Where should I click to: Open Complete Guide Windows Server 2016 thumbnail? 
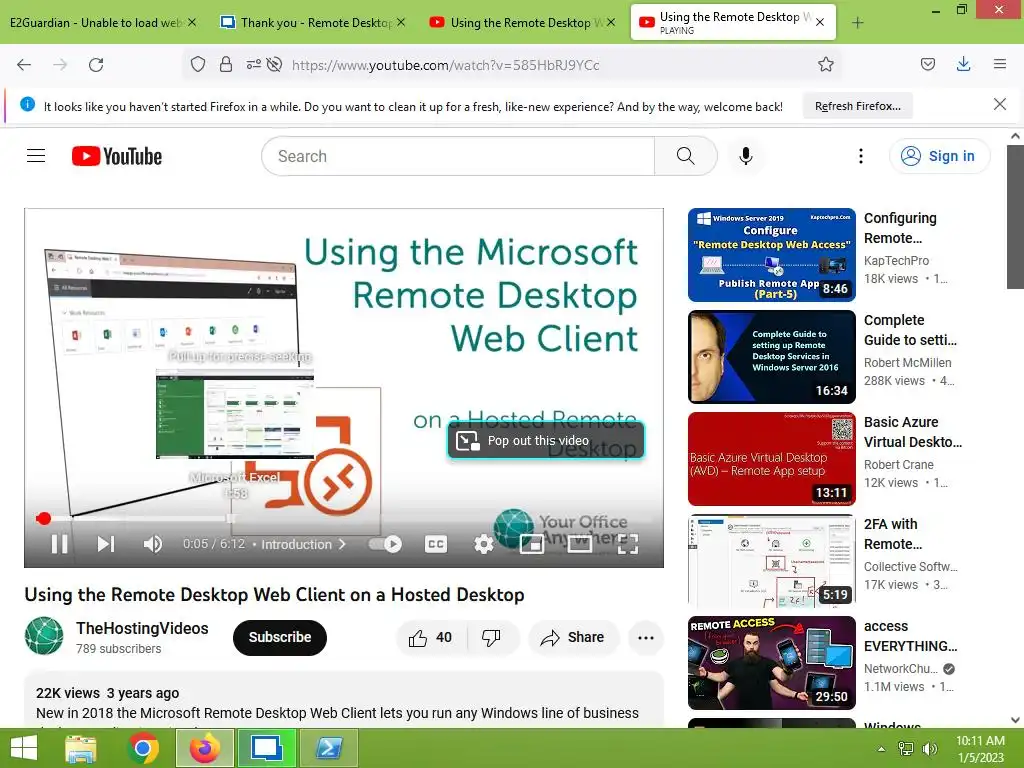tap(771, 357)
